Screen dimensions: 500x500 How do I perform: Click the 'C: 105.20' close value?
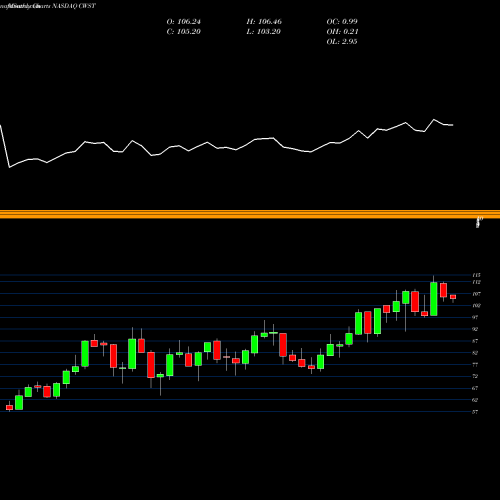184,32
